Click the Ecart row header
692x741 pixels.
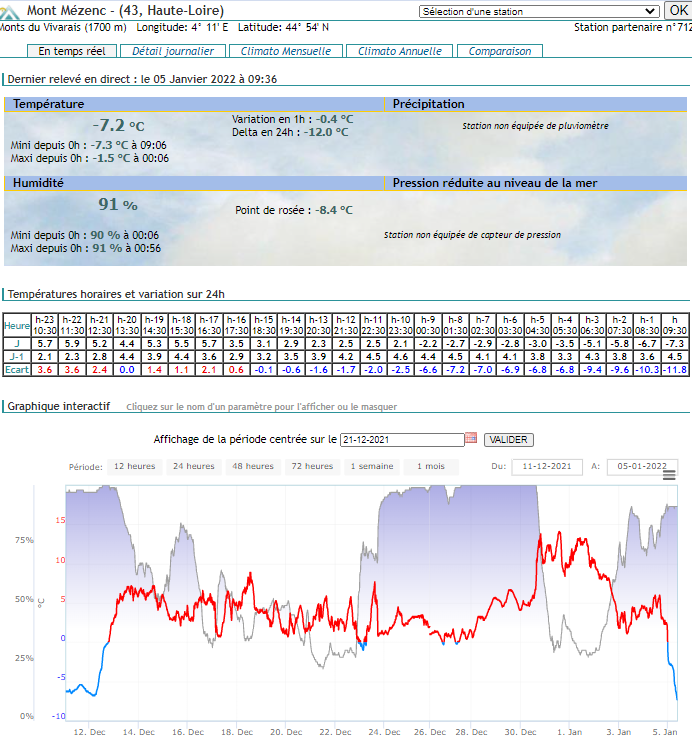click(x=17, y=370)
